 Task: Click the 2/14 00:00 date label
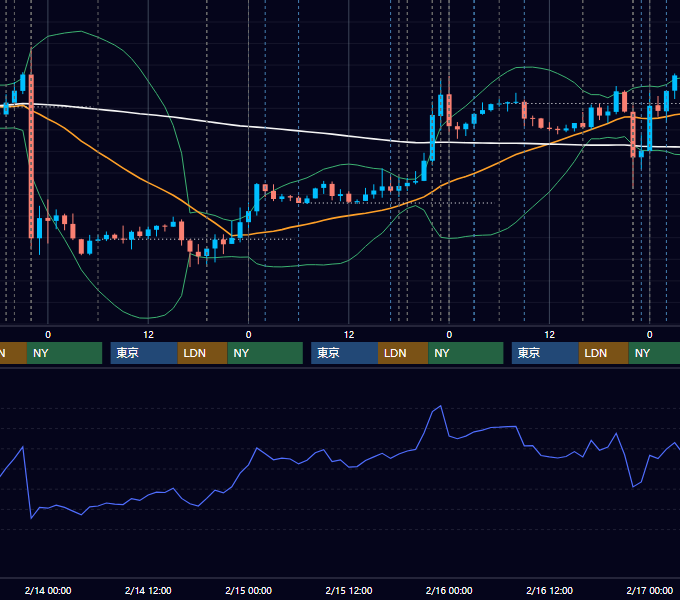click(x=48, y=590)
